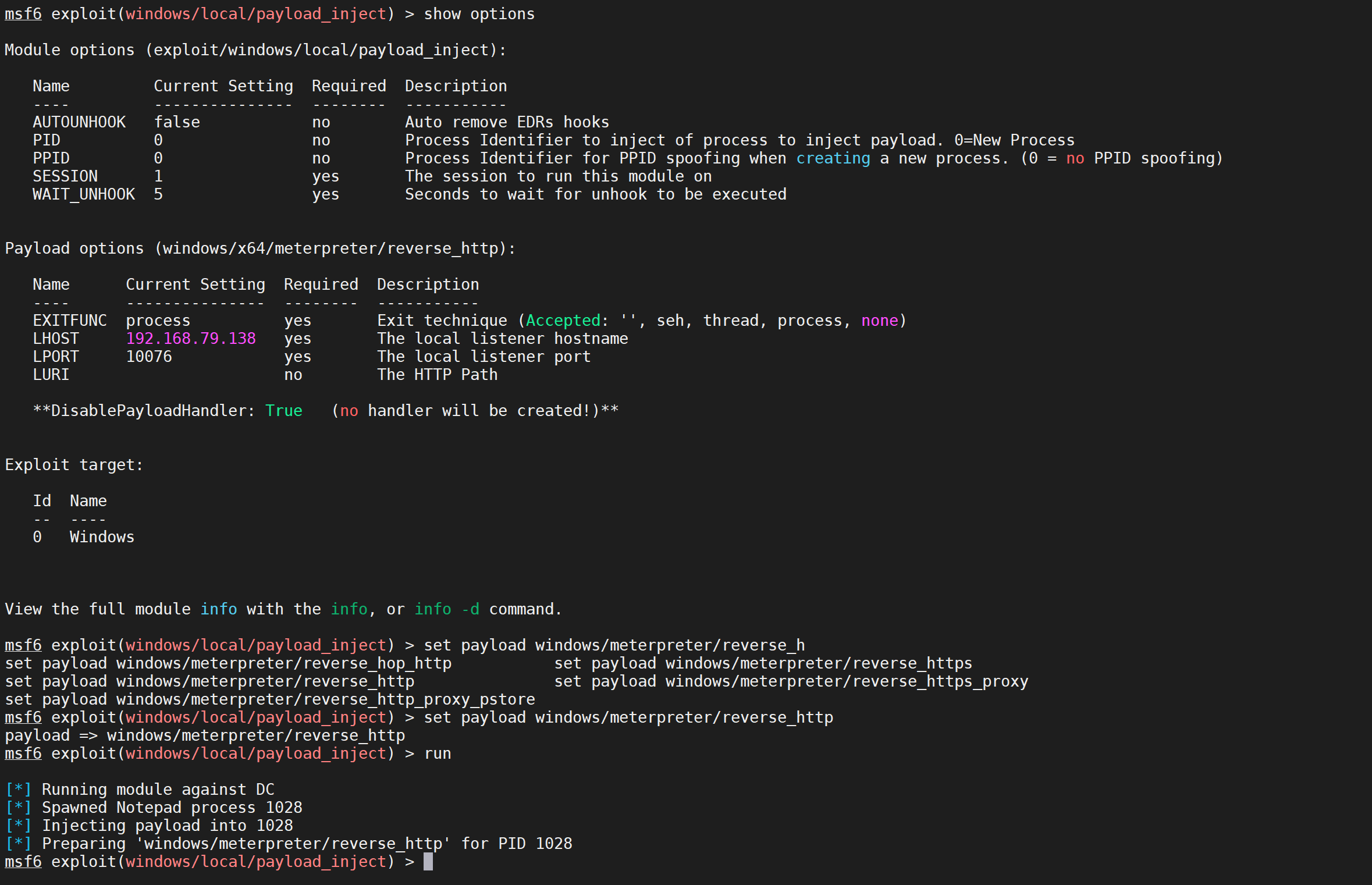The image size is (1372, 885).
Task: Click the WAIT_UNHOOK option name
Action: tap(84, 194)
